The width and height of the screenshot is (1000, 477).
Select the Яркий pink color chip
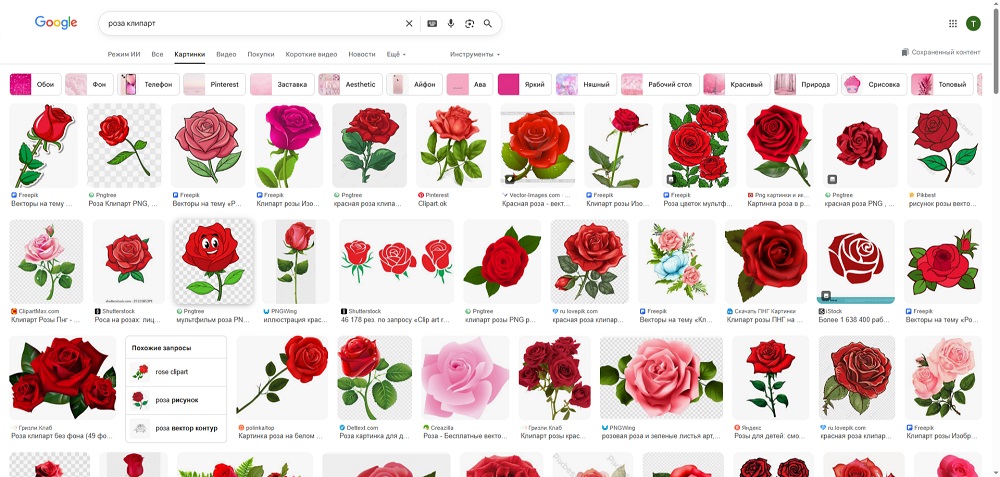click(524, 85)
